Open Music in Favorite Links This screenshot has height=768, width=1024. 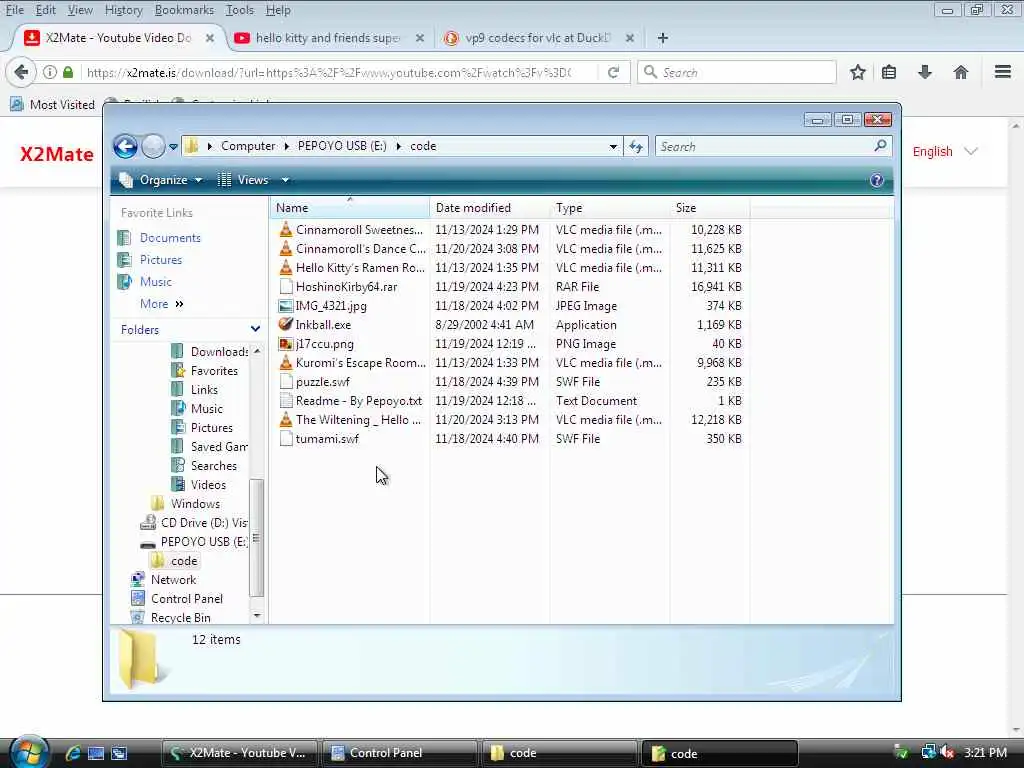tap(155, 281)
